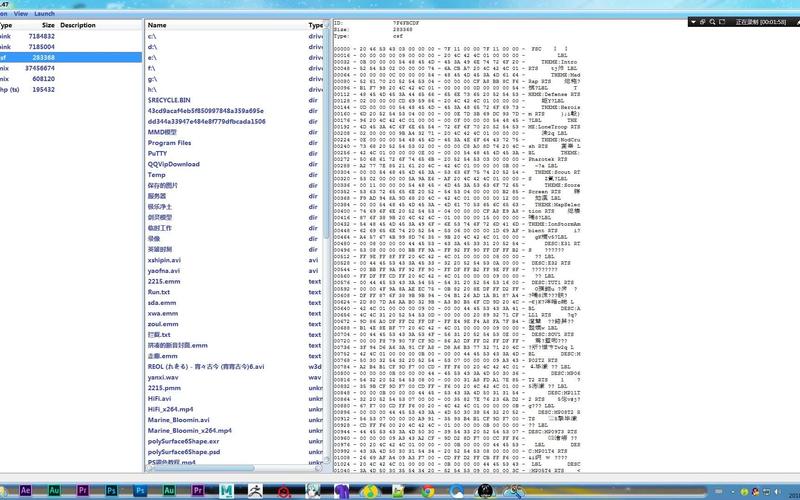Open the black round taskbar icon

coord(485,491)
